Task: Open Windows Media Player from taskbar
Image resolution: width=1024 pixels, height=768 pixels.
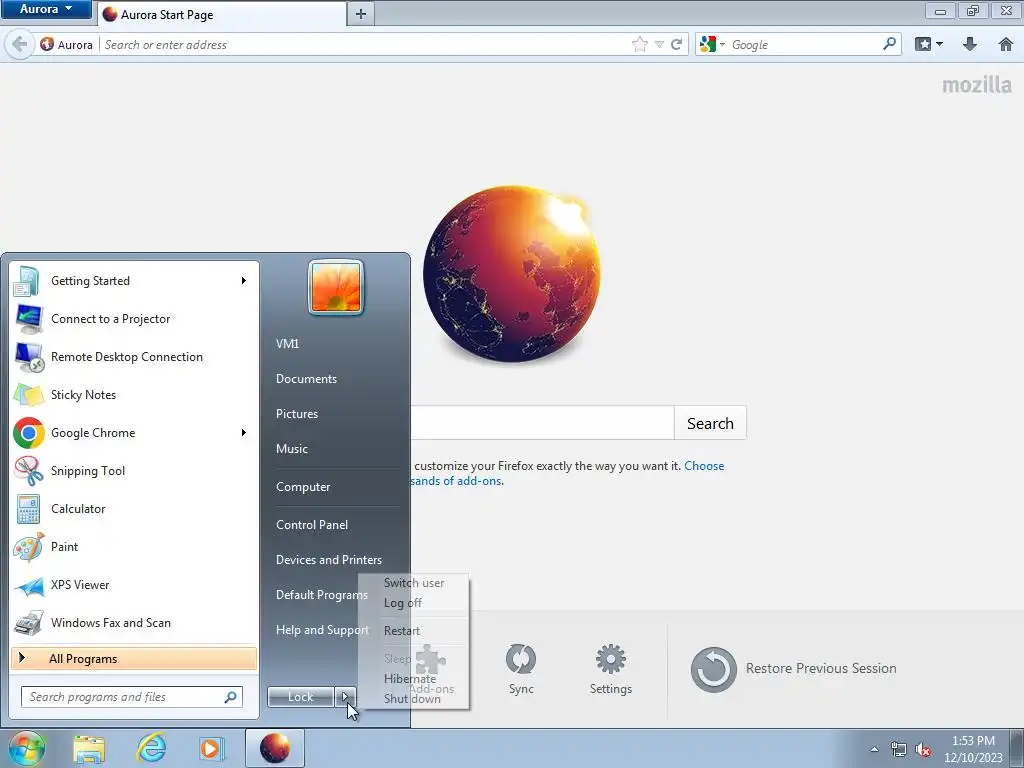Action: coord(212,748)
